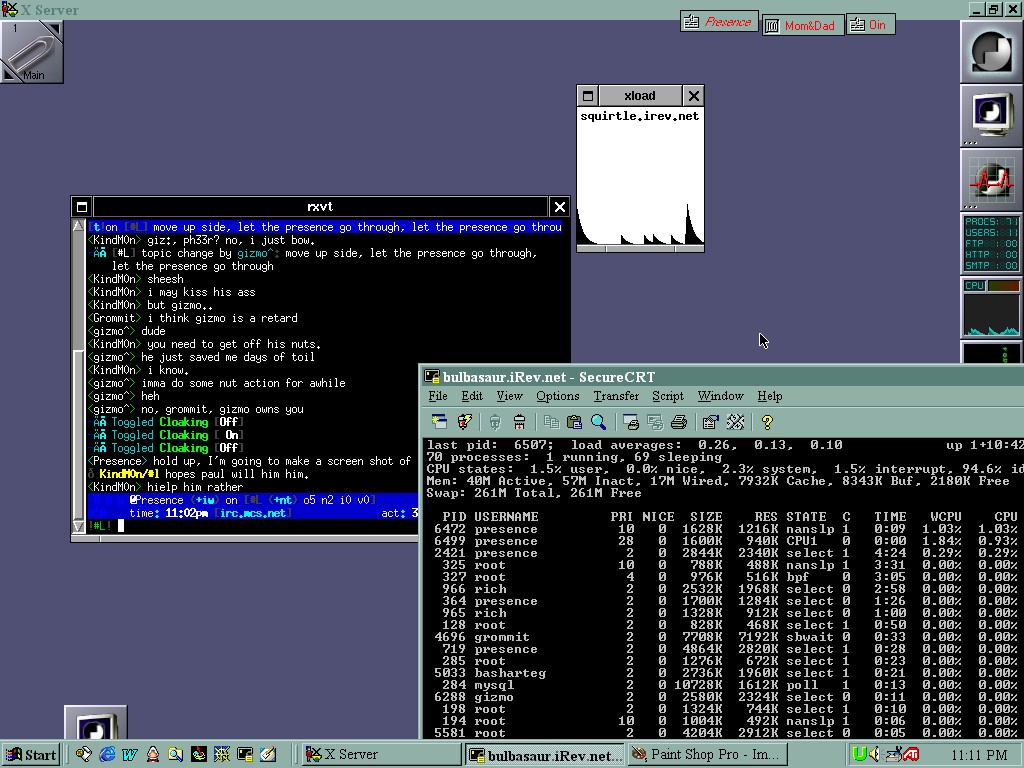This screenshot has height=768, width=1024.
Task: Click the Print icon in SecureCRT toolbar
Action: click(x=679, y=422)
